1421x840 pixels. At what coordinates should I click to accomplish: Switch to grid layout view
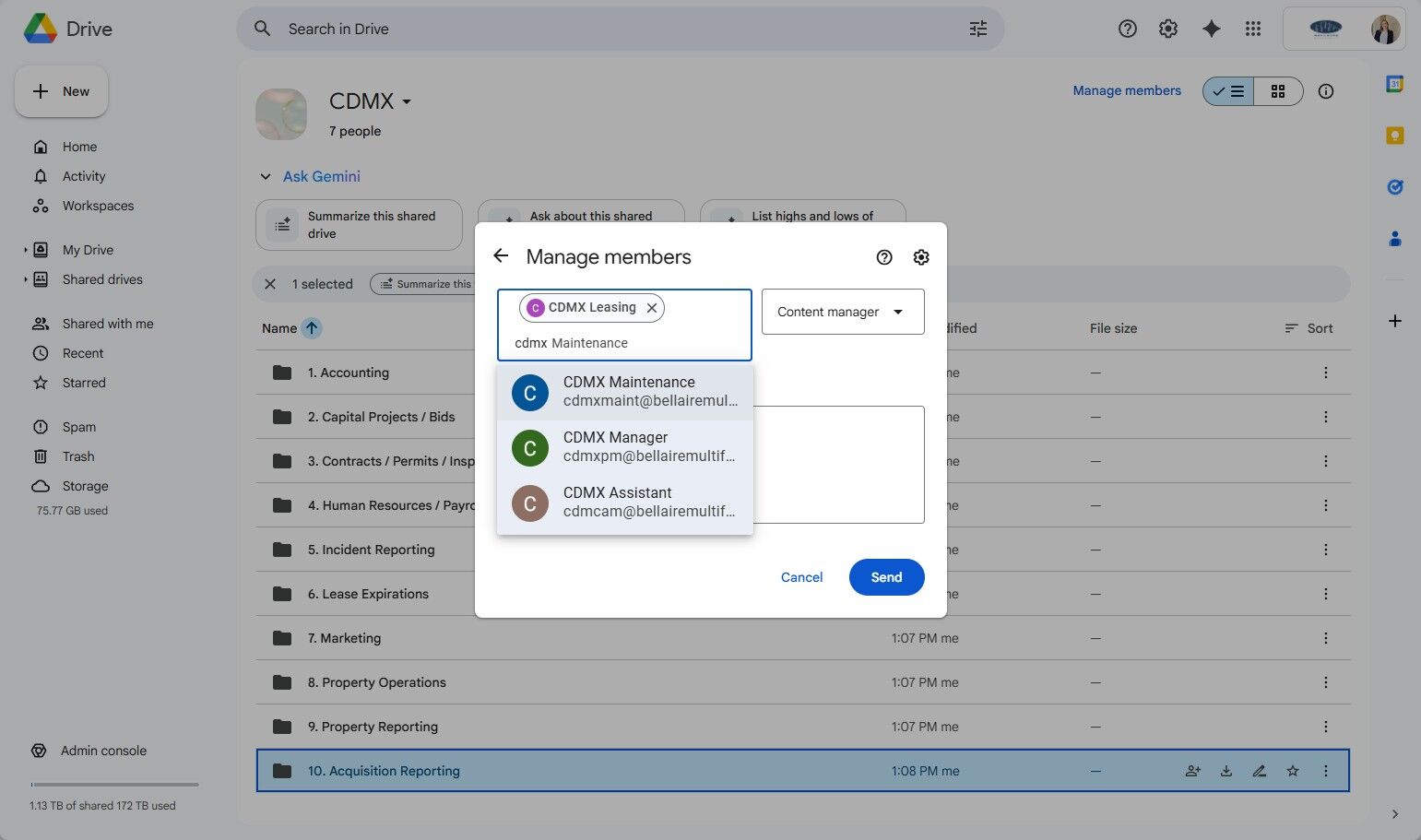(x=1278, y=91)
